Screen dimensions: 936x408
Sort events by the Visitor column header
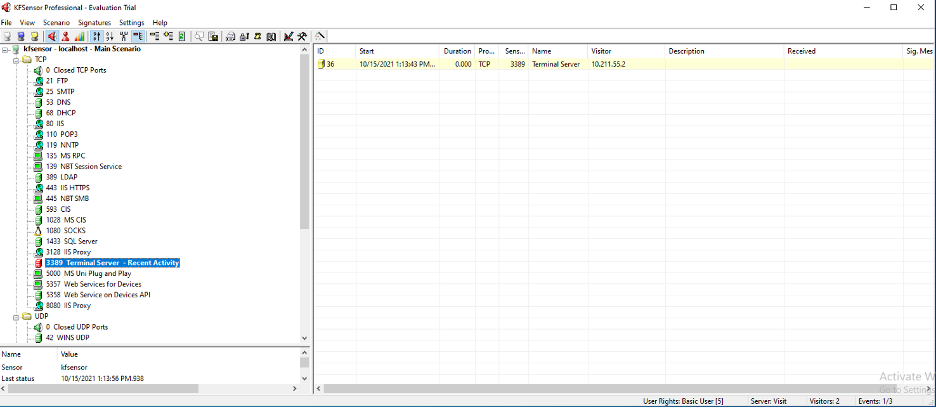[626, 51]
